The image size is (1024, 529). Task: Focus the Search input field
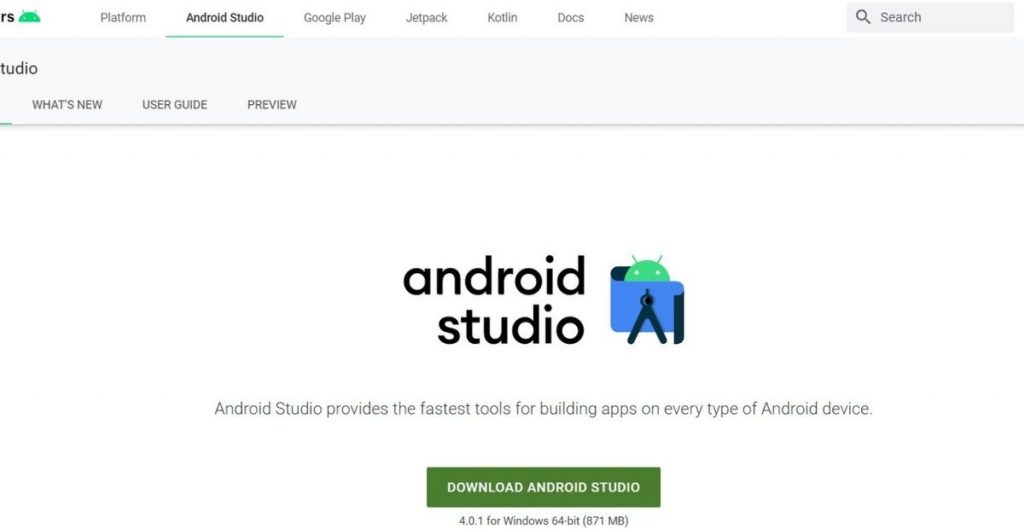click(x=930, y=17)
